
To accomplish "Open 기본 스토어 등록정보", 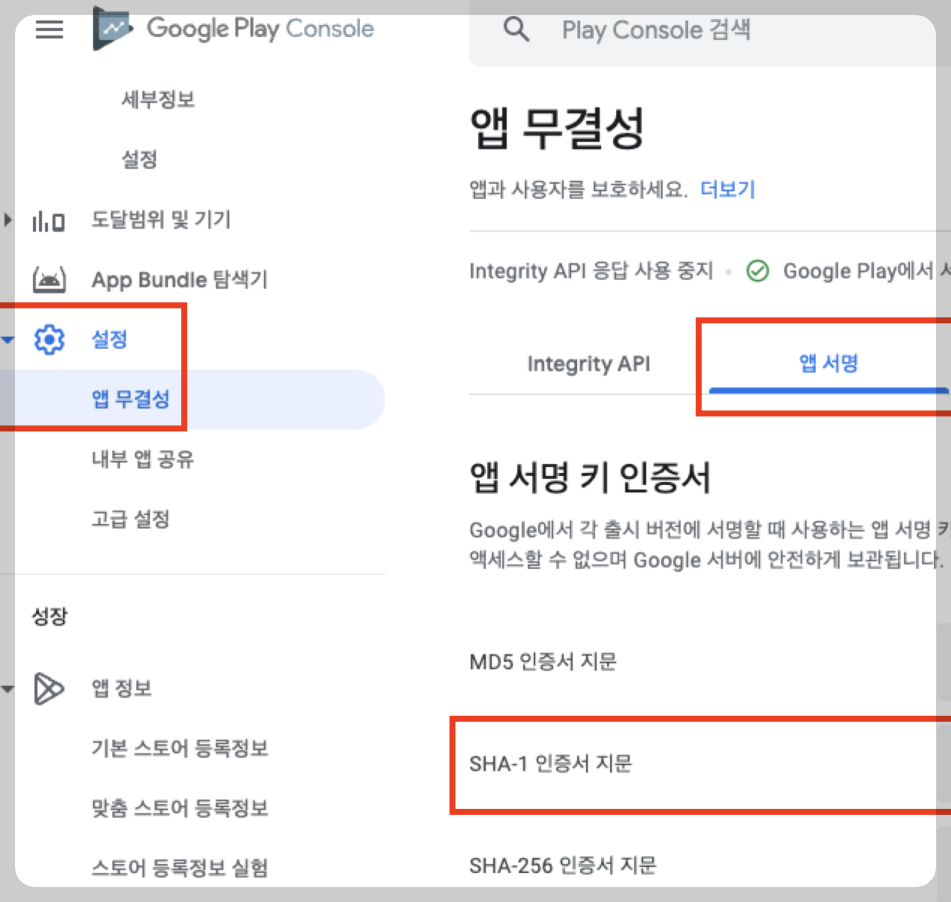I will 180,748.
